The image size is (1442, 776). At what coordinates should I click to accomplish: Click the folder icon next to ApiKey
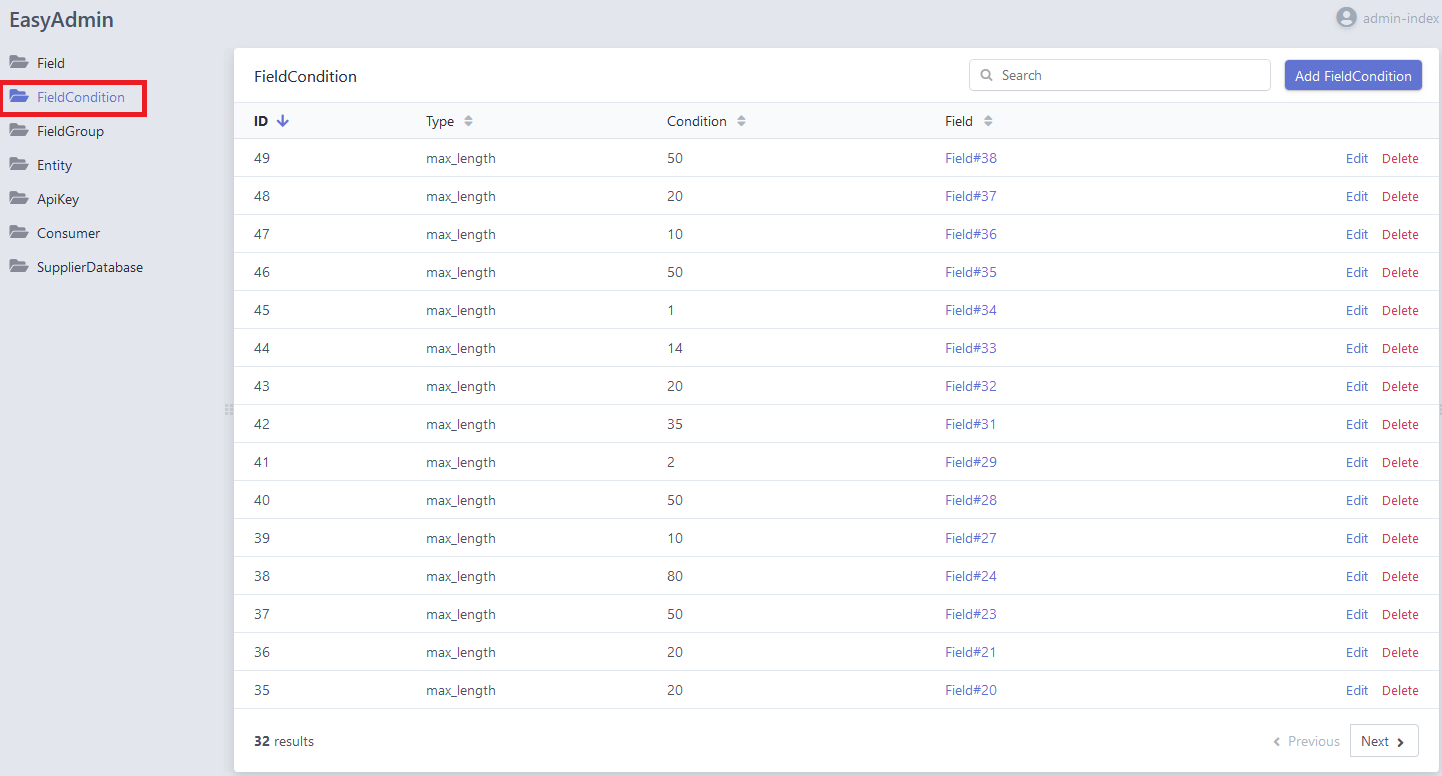point(18,199)
